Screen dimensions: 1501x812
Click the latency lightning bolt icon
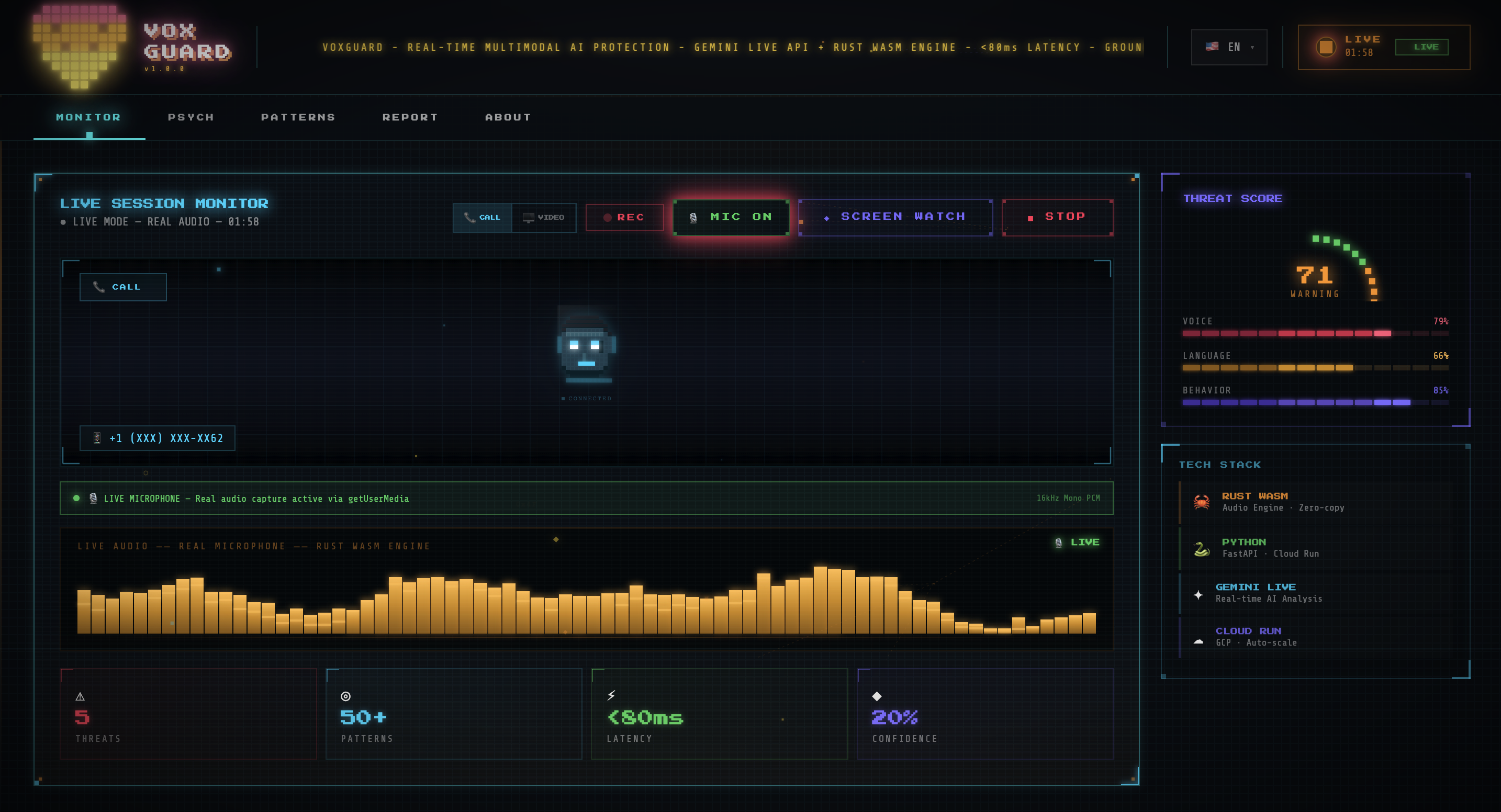click(x=611, y=695)
